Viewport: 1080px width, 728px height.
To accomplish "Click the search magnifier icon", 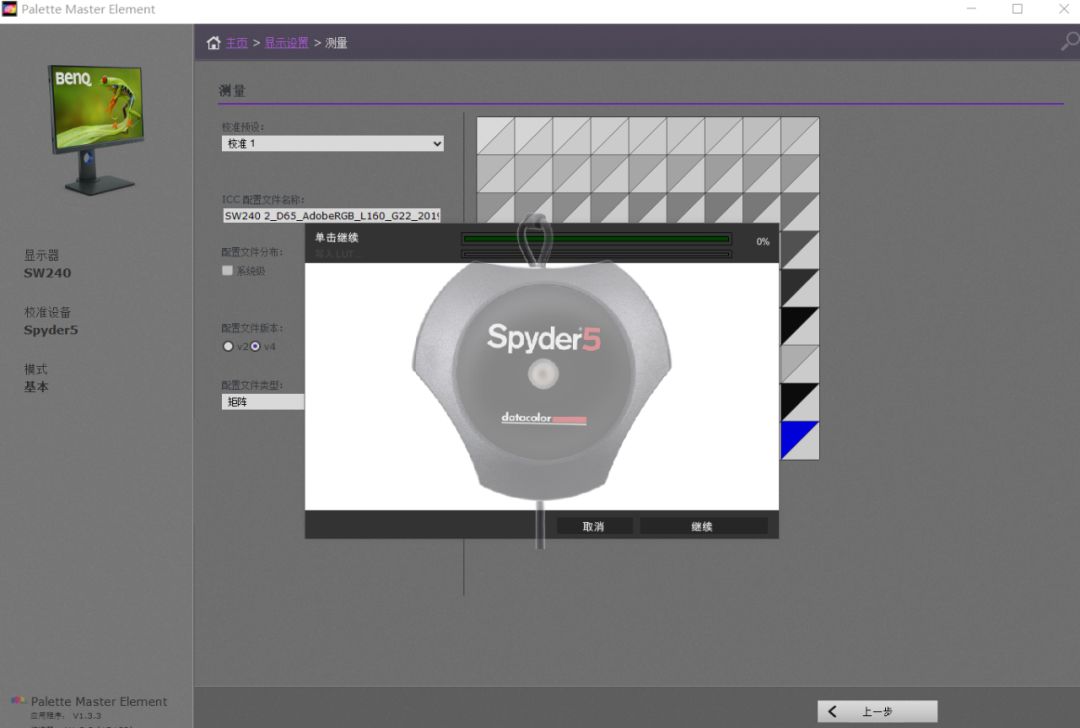I will 1070,41.
